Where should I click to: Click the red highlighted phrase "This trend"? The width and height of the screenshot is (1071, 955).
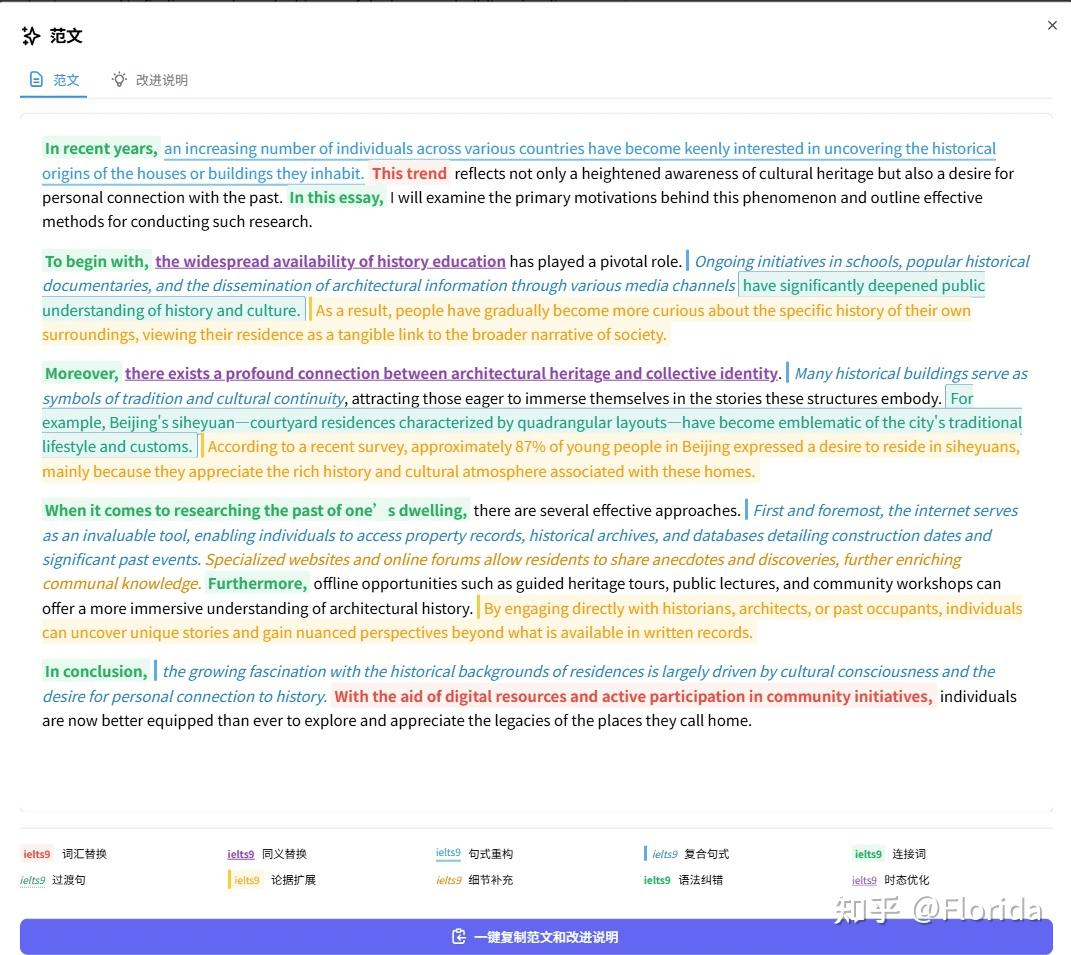pos(409,173)
